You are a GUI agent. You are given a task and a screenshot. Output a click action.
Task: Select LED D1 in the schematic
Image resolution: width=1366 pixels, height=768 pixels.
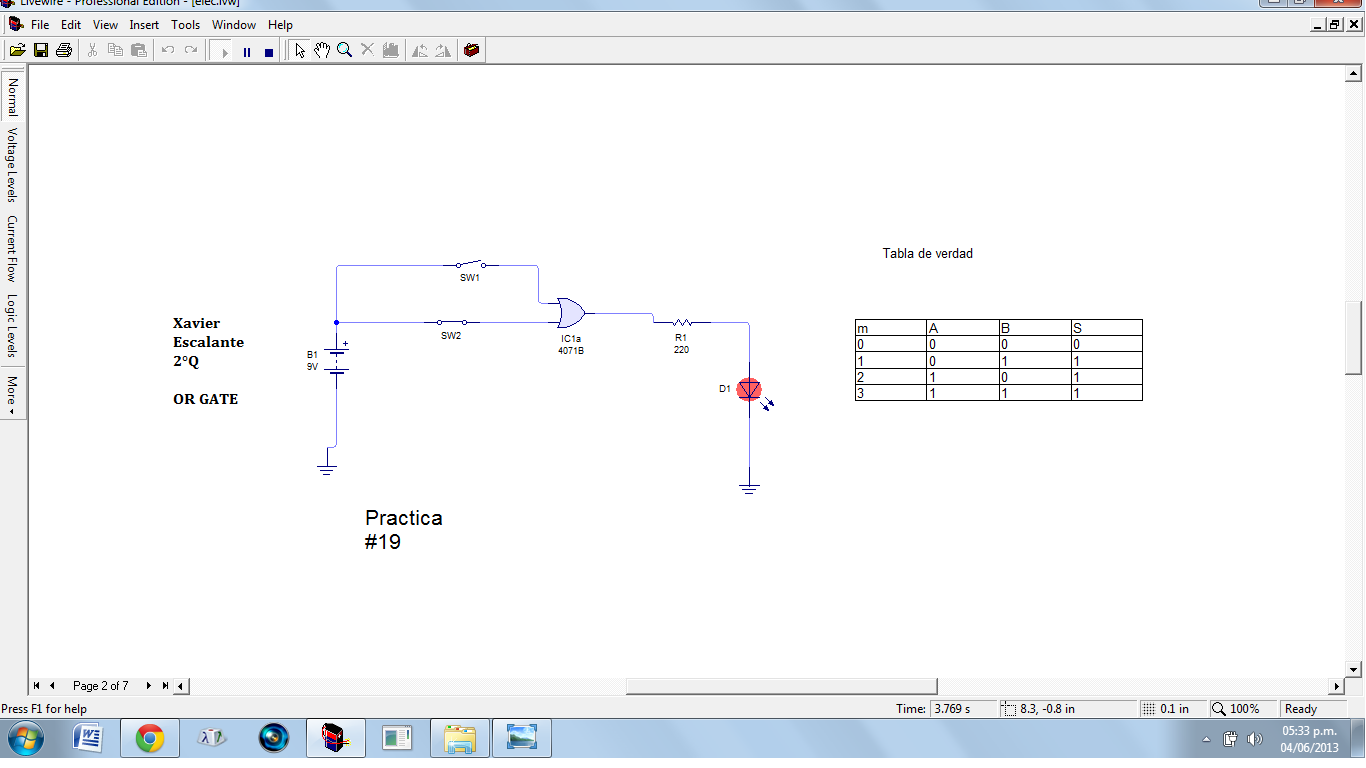(x=748, y=390)
